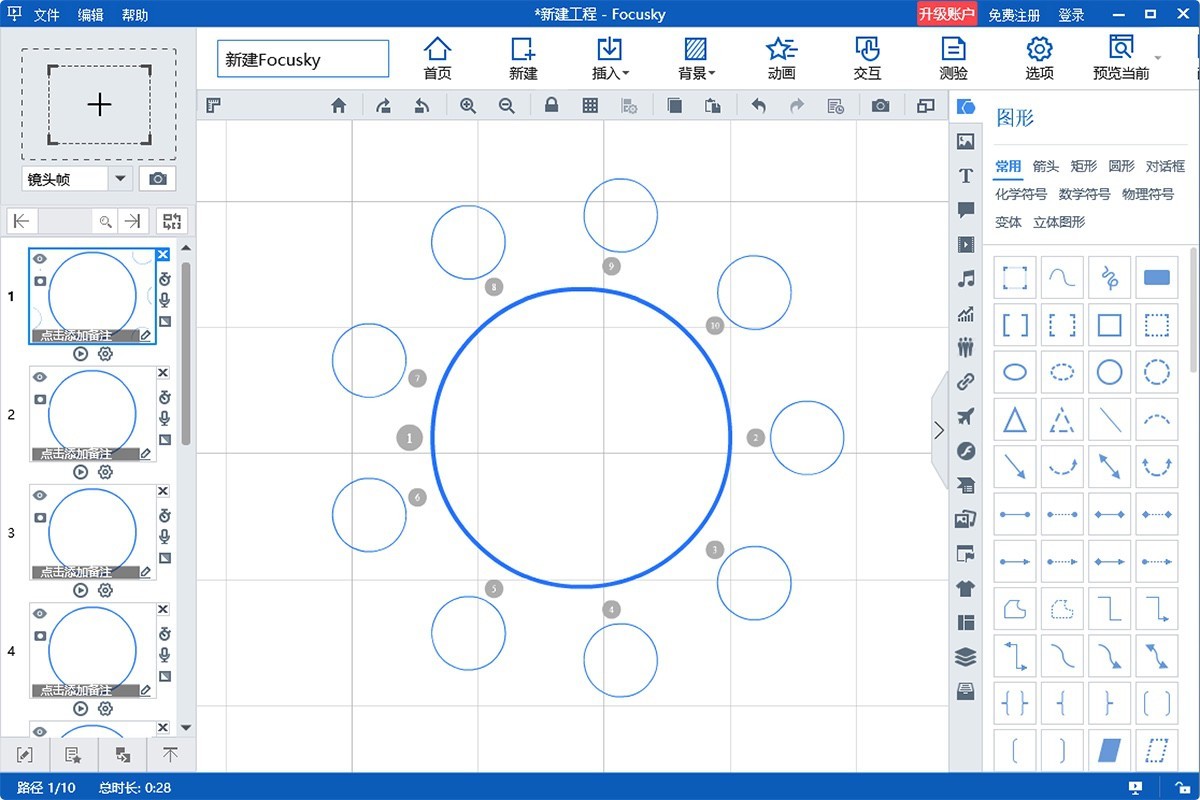The width and height of the screenshot is (1200, 800).
Task: Open the 文件 (File) menu
Action: 47,15
